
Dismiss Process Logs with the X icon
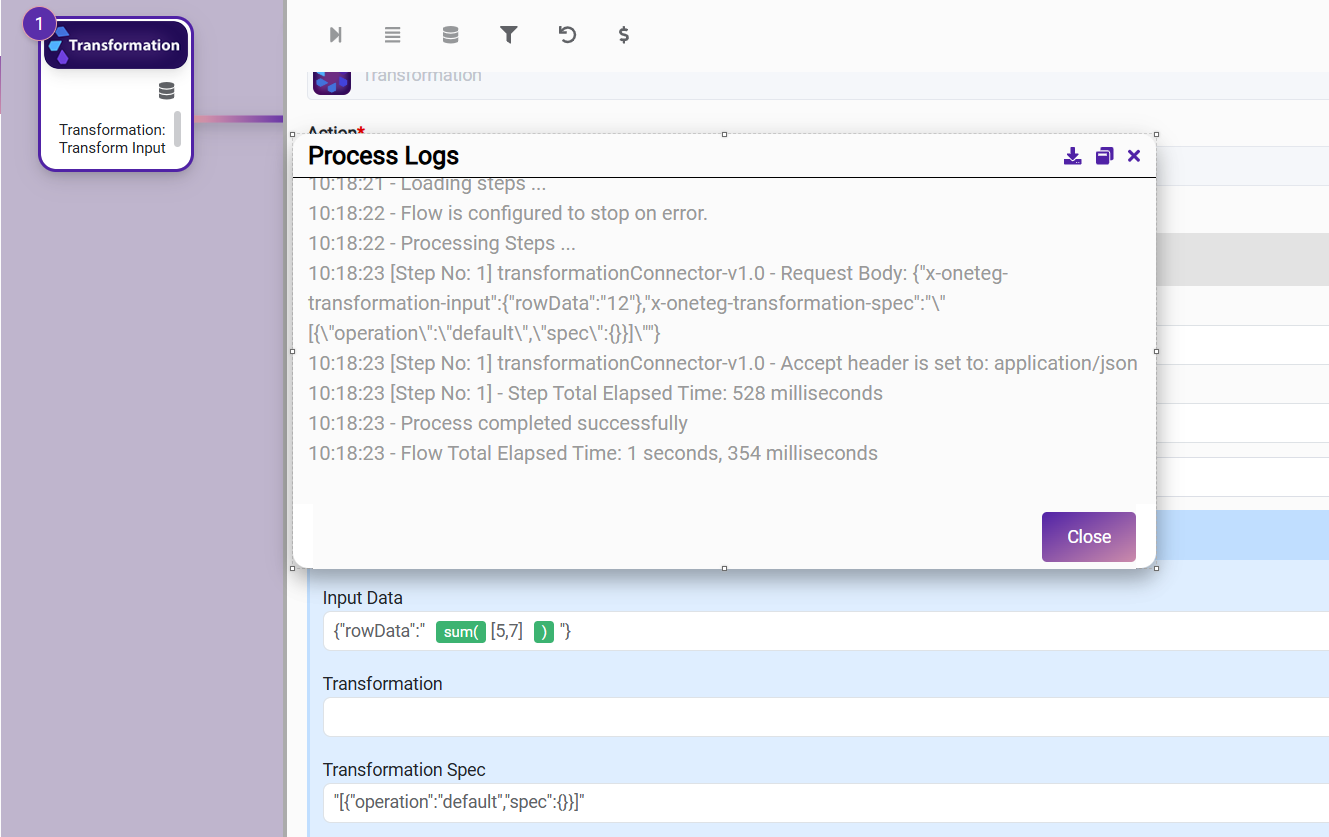point(1134,156)
